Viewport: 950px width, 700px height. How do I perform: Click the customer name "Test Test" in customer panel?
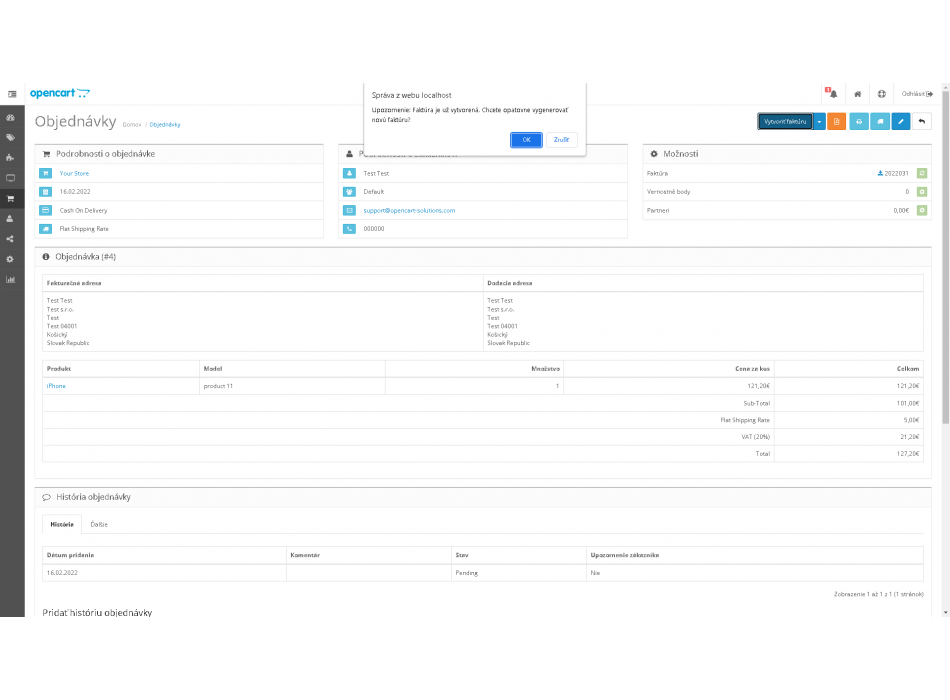(376, 173)
